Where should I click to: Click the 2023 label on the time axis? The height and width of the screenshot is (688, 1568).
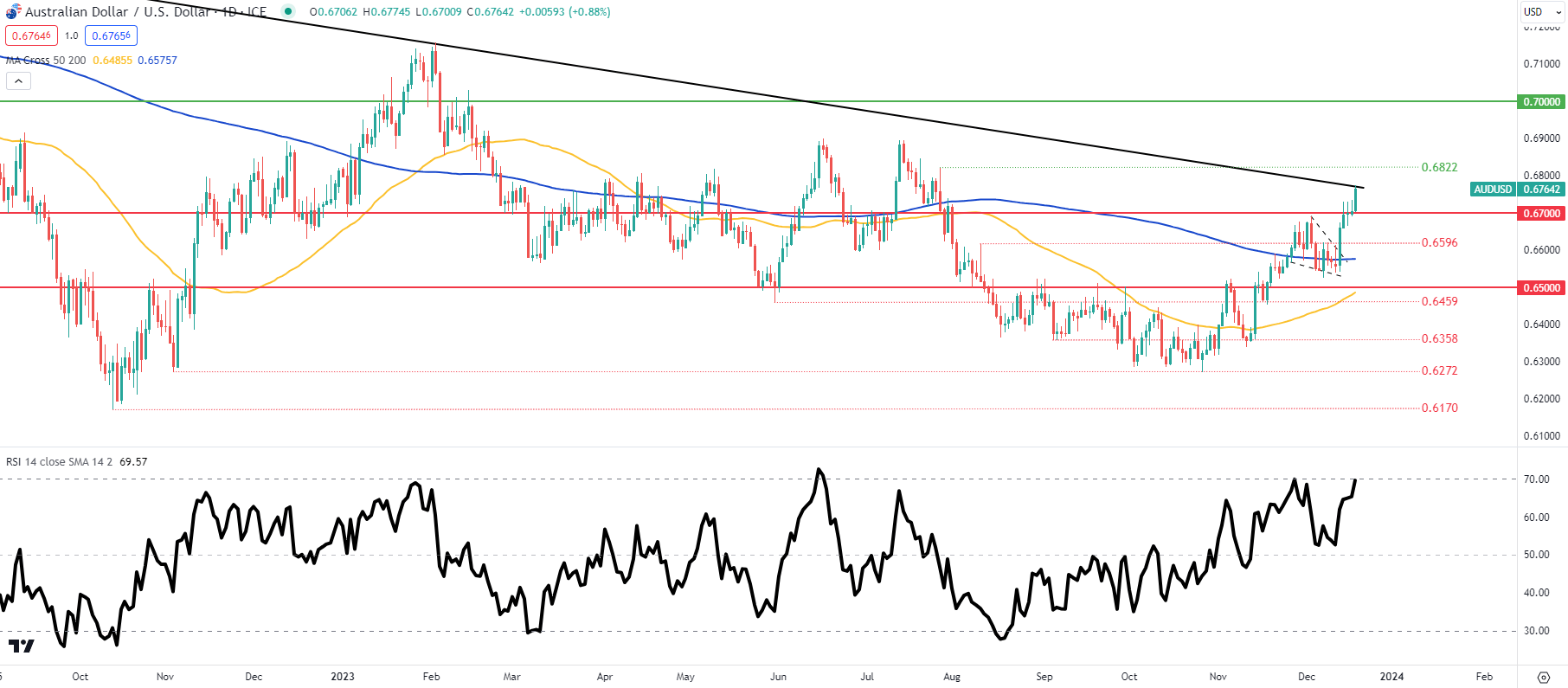(x=343, y=677)
